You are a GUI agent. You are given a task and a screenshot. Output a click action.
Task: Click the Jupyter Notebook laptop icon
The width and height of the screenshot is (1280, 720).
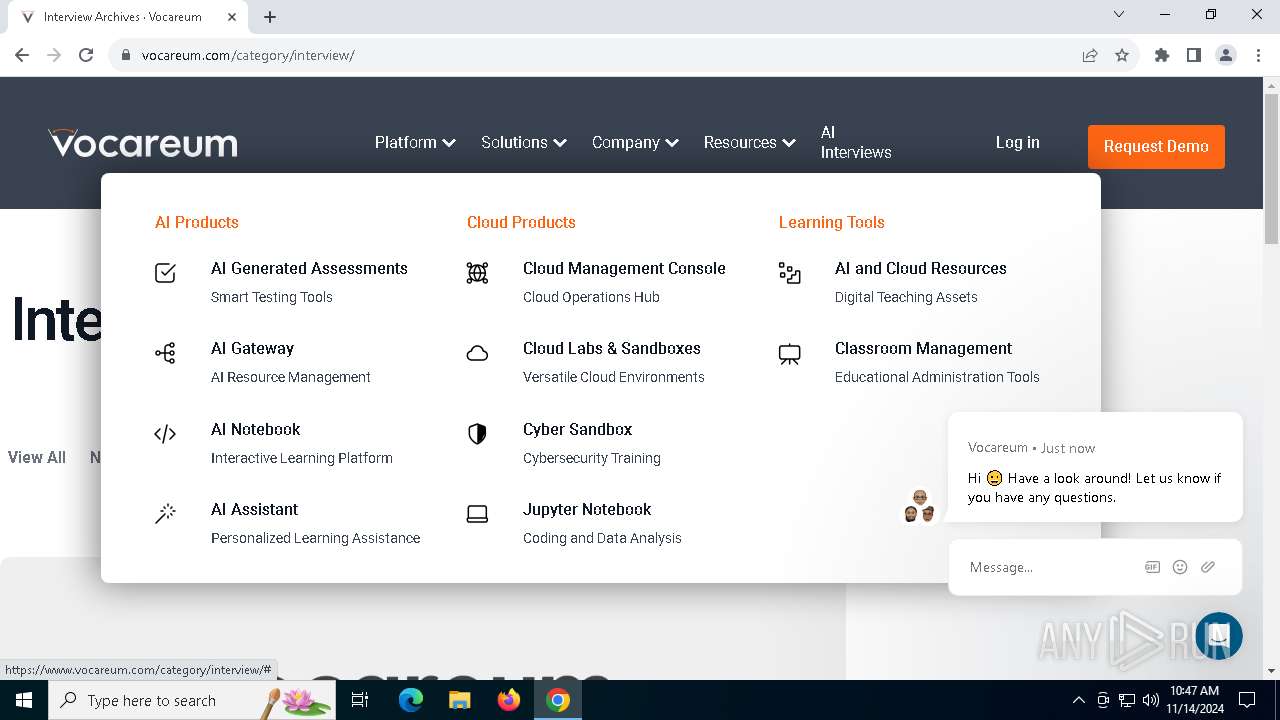point(477,514)
